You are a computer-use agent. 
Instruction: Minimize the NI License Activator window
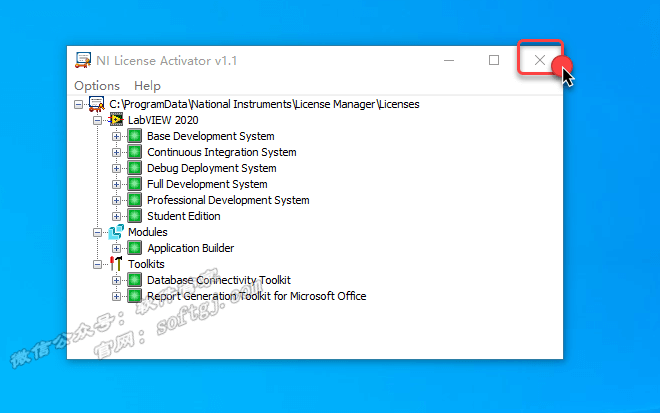(x=449, y=60)
